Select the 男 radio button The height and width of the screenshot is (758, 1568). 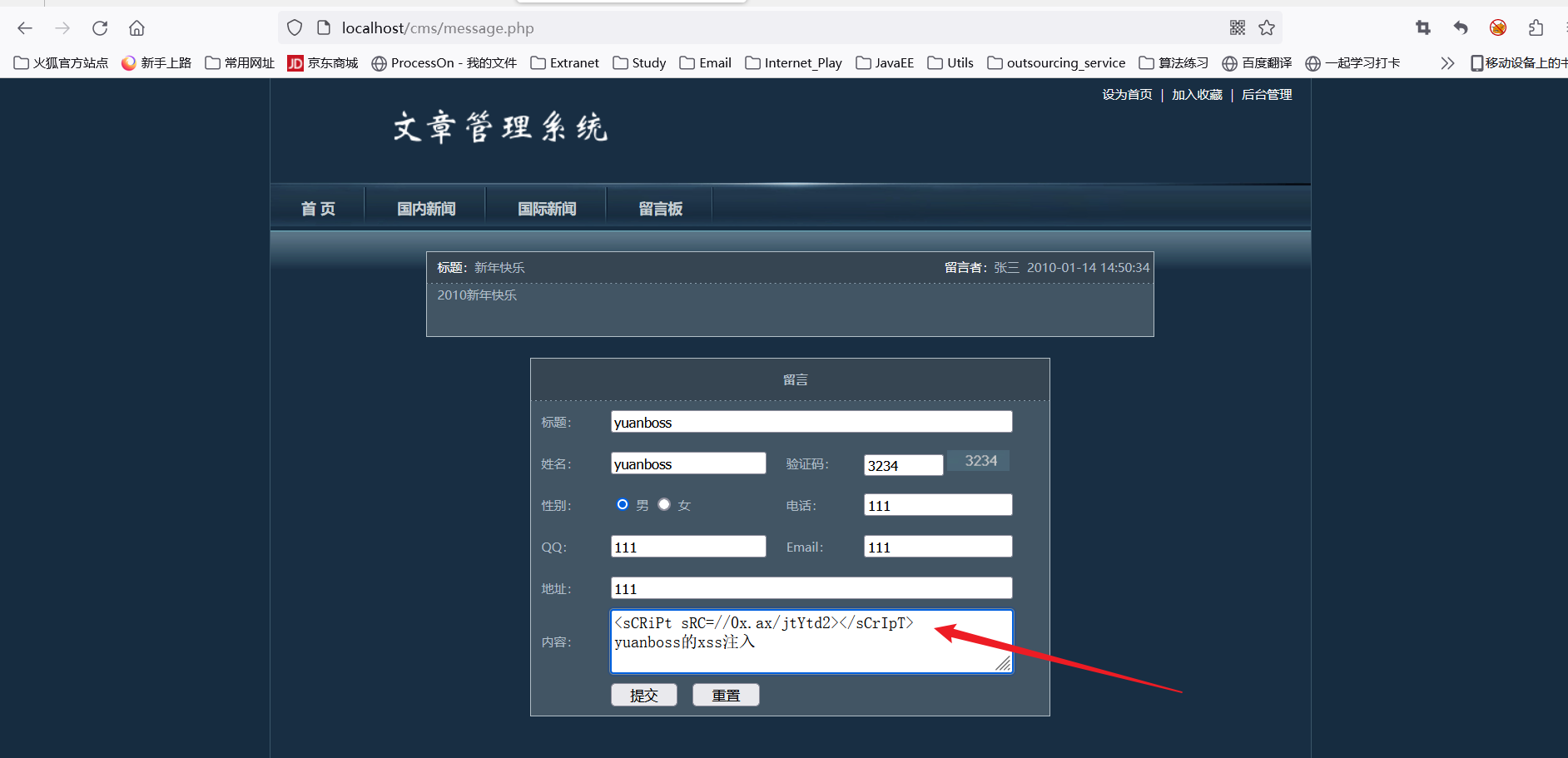[623, 504]
